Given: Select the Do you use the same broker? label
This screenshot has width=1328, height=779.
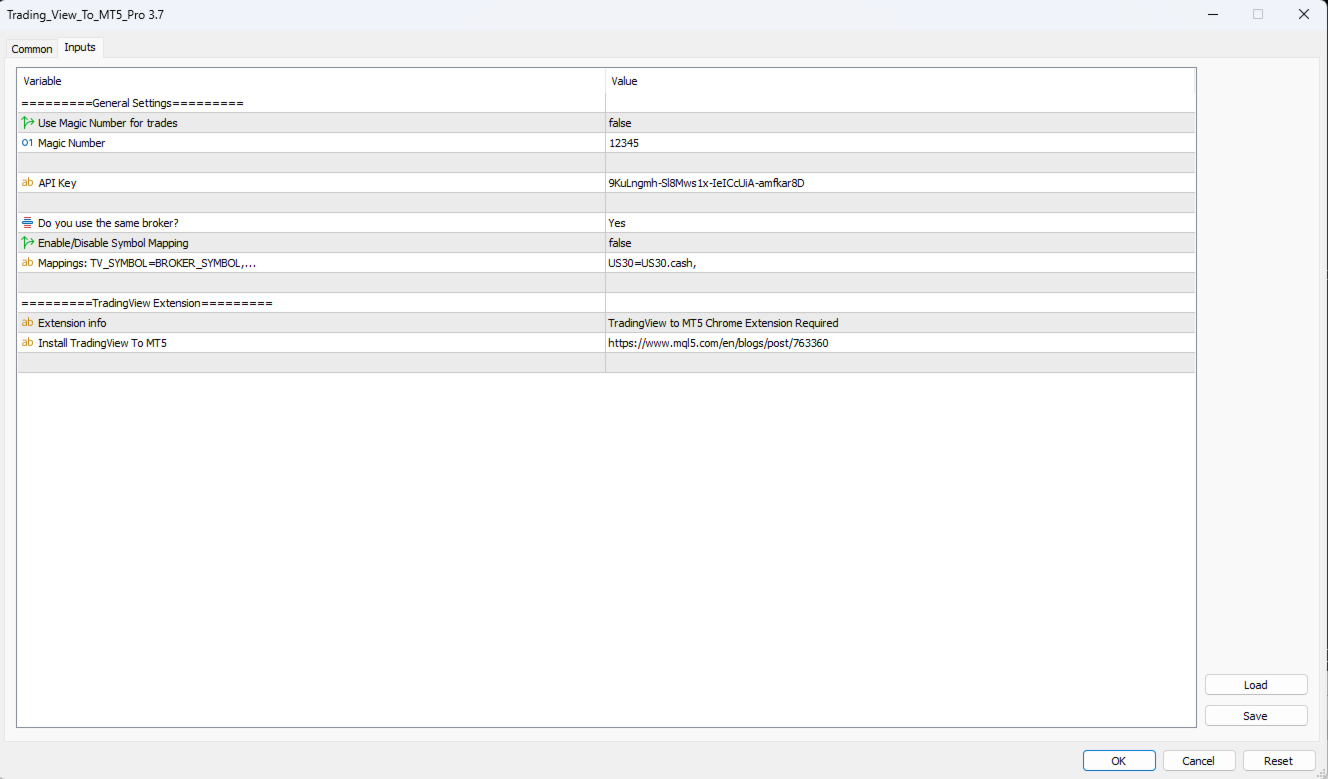Looking at the screenshot, I should tap(108, 223).
